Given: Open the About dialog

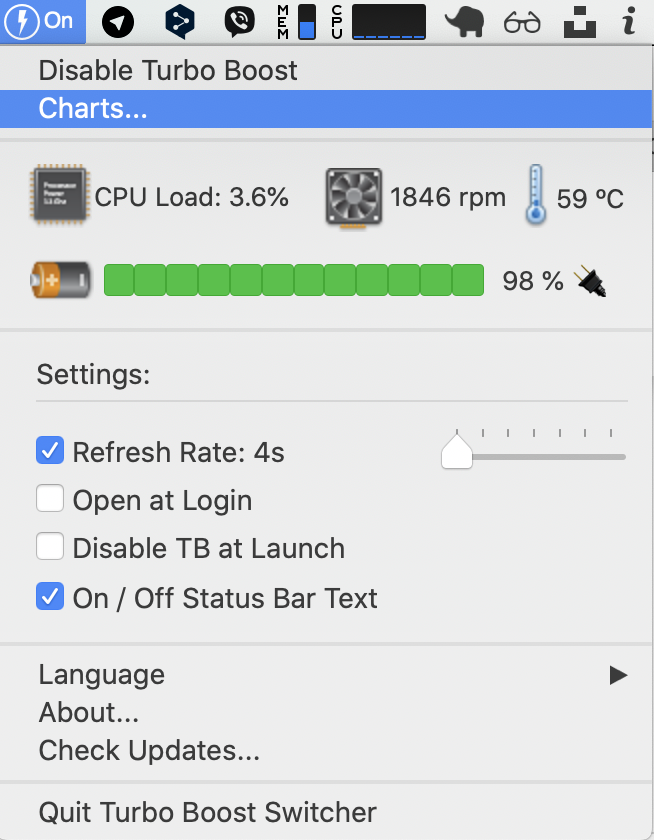Looking at the screenshot, I should point(88,712).
